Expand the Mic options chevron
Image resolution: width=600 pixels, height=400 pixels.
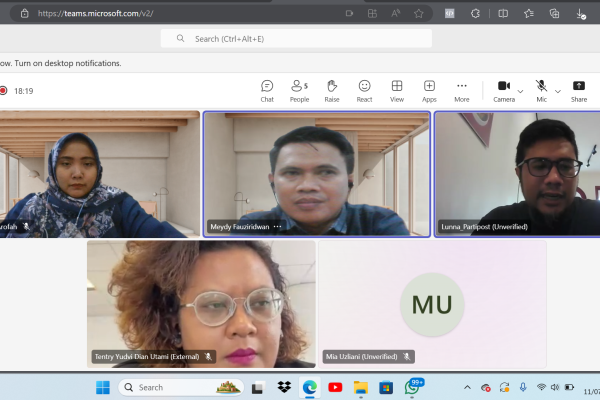click(558, 91)
